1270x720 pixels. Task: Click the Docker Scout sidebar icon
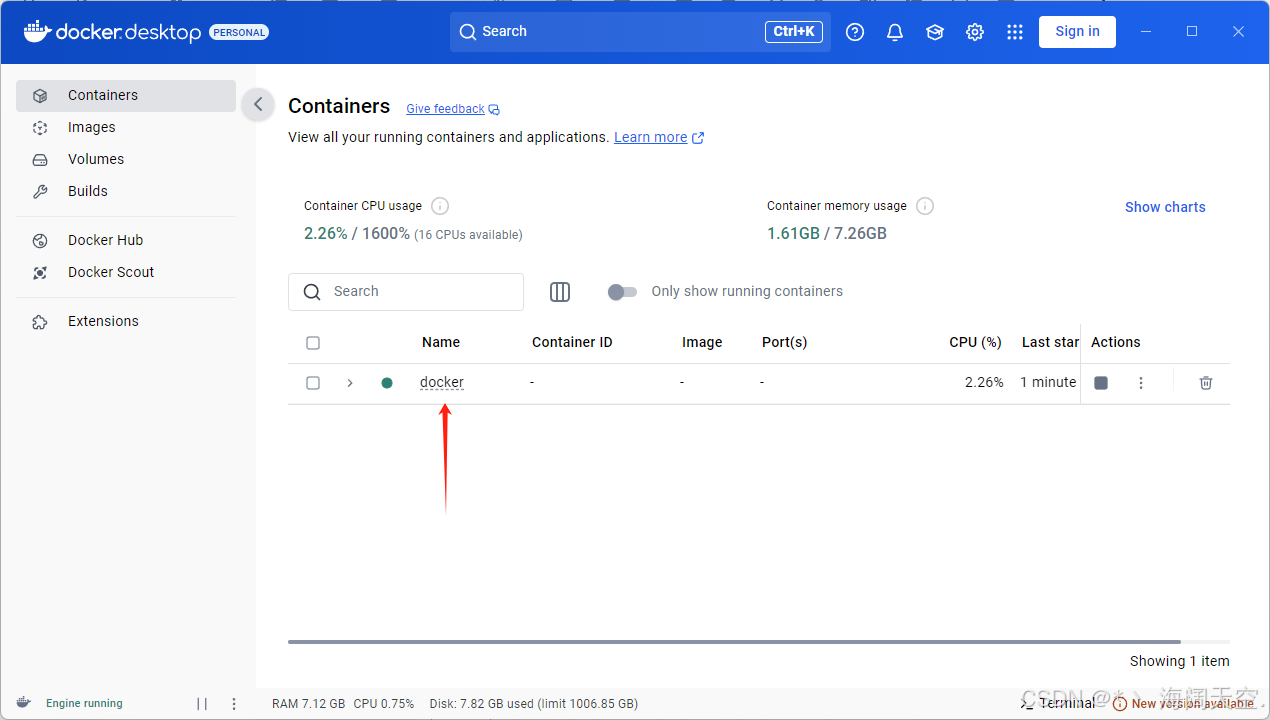click(x=40, y=273)
